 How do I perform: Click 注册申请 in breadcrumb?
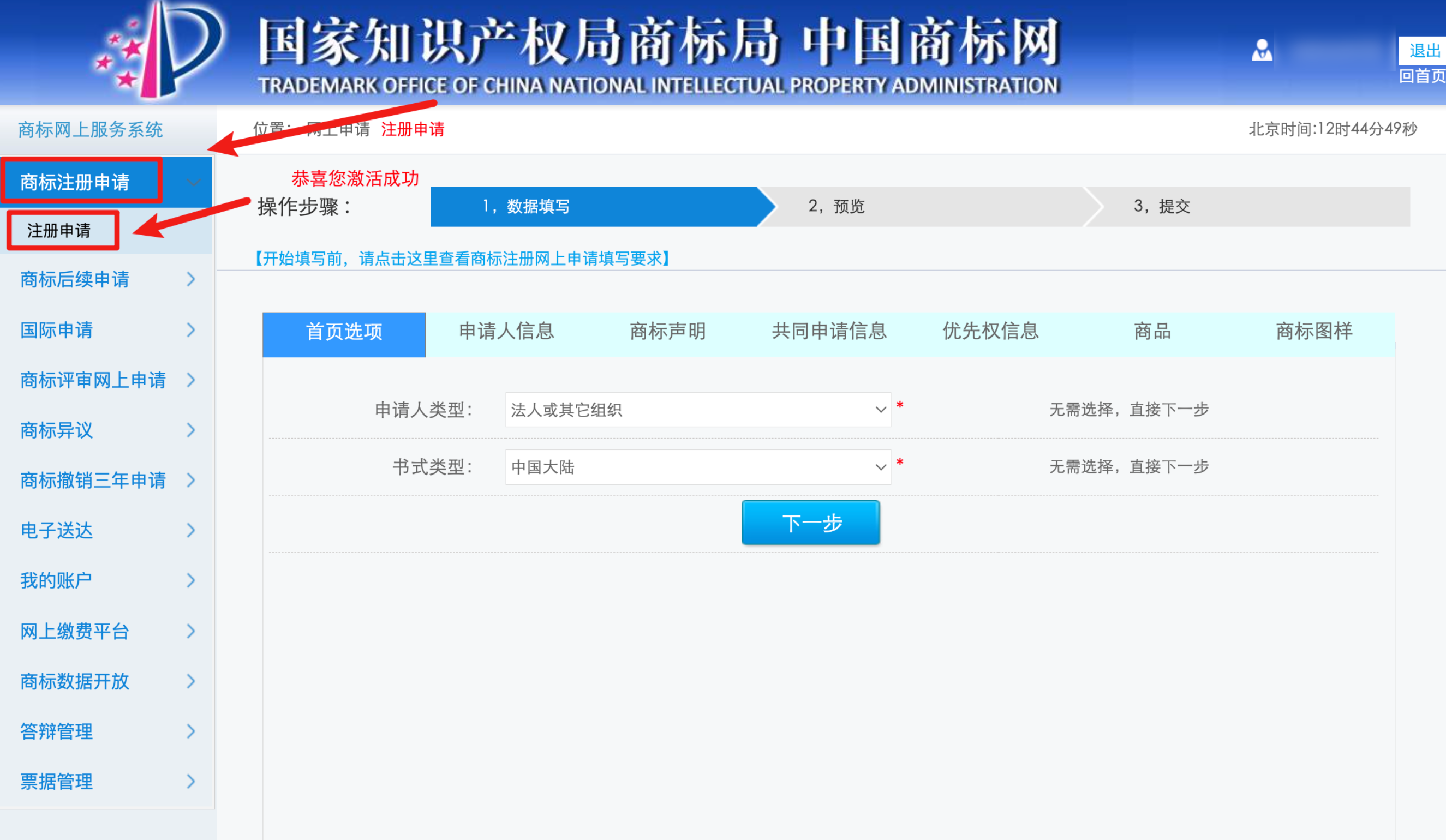(413, 129)
